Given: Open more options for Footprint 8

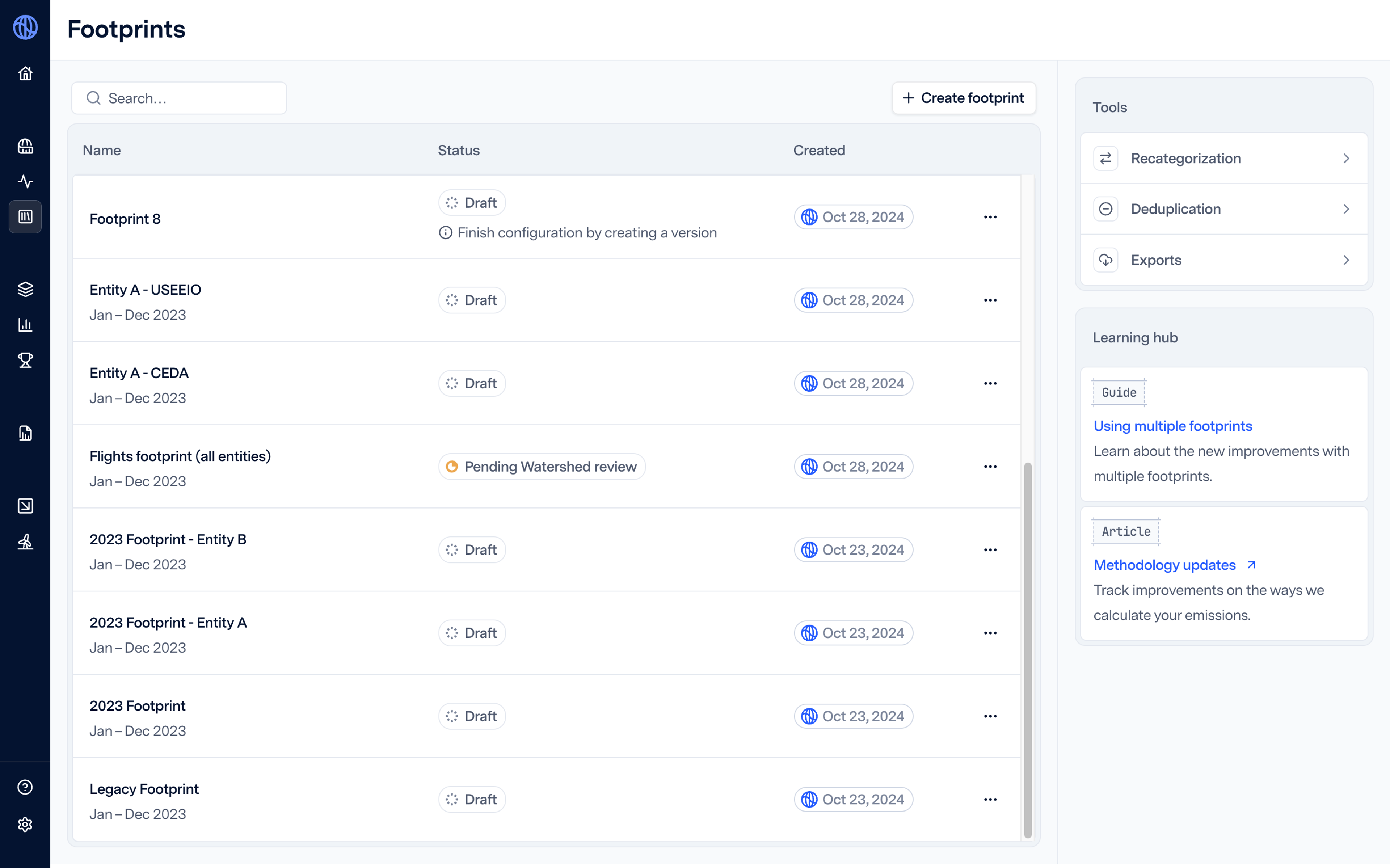Looking at the screenshot, I should pos(990,217).
